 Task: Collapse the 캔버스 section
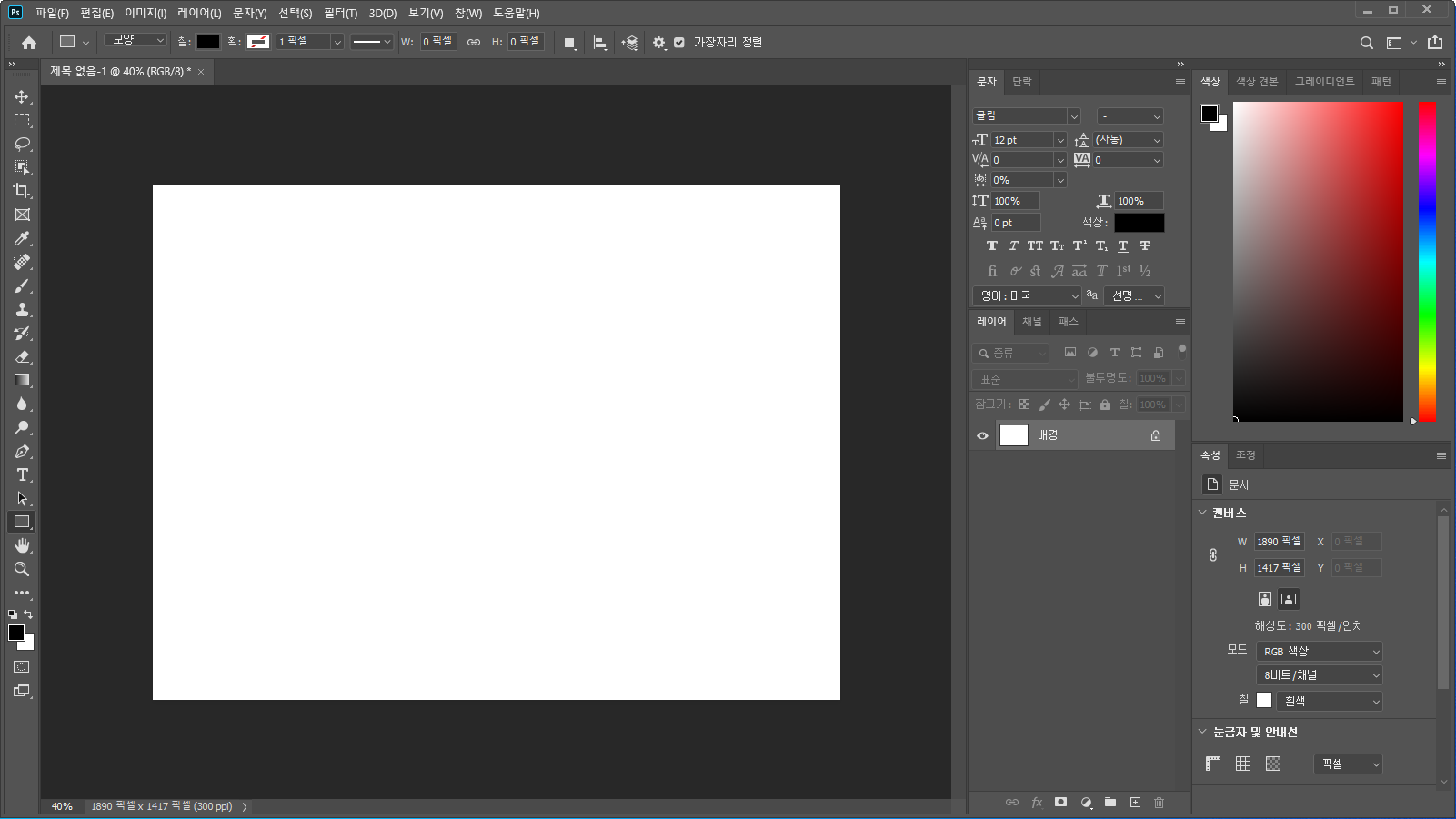point(1202,513)
